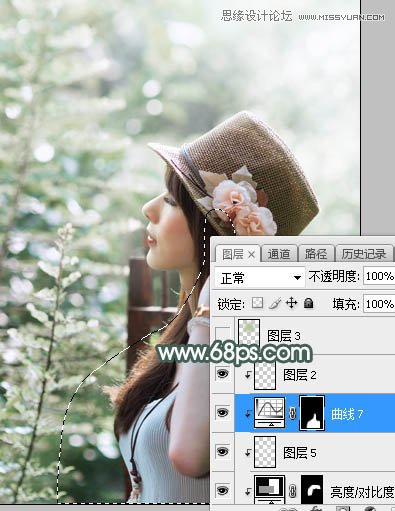Click the link icon on 曲线 7 layer
The width and height of the screenshot is (395, 511).
pyautogui.click(x=293, y=413)
